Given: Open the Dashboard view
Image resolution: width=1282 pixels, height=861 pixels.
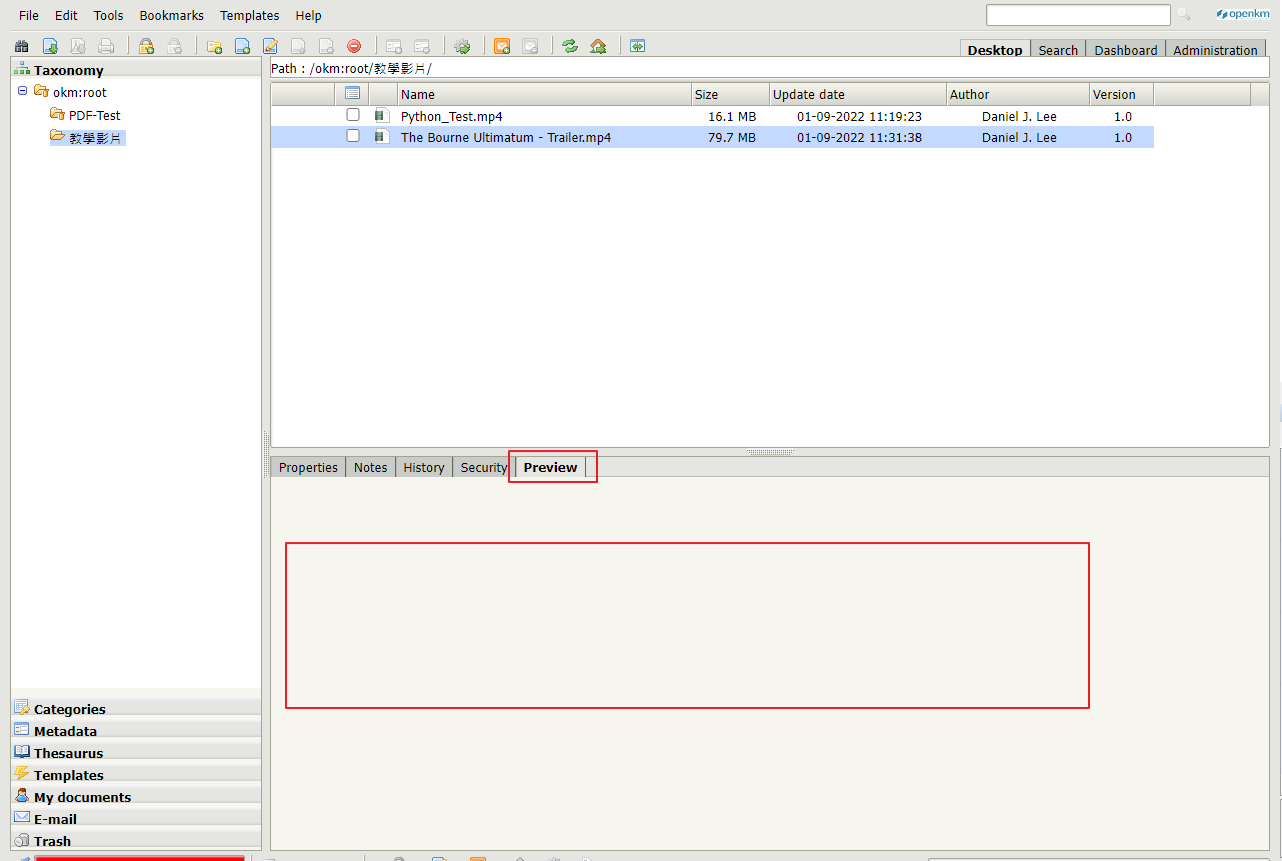Looking at the screenshot, I should pos(1125,50).
